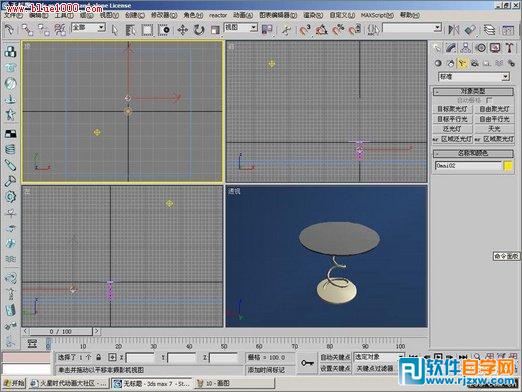The width and height of the screenshot is (522, 392).
Task: Switch to the Motion panel tab
Action: coord(481,48)
